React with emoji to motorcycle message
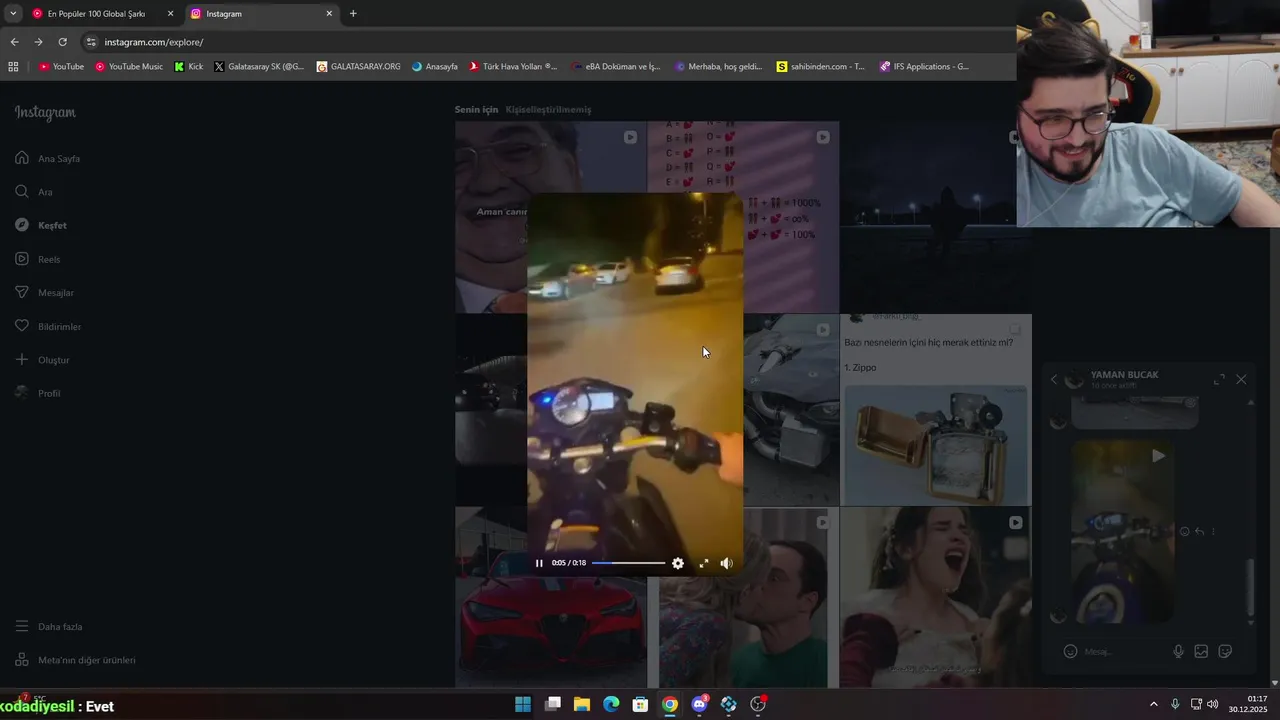1280x720 pixels. click(1185, 532)
